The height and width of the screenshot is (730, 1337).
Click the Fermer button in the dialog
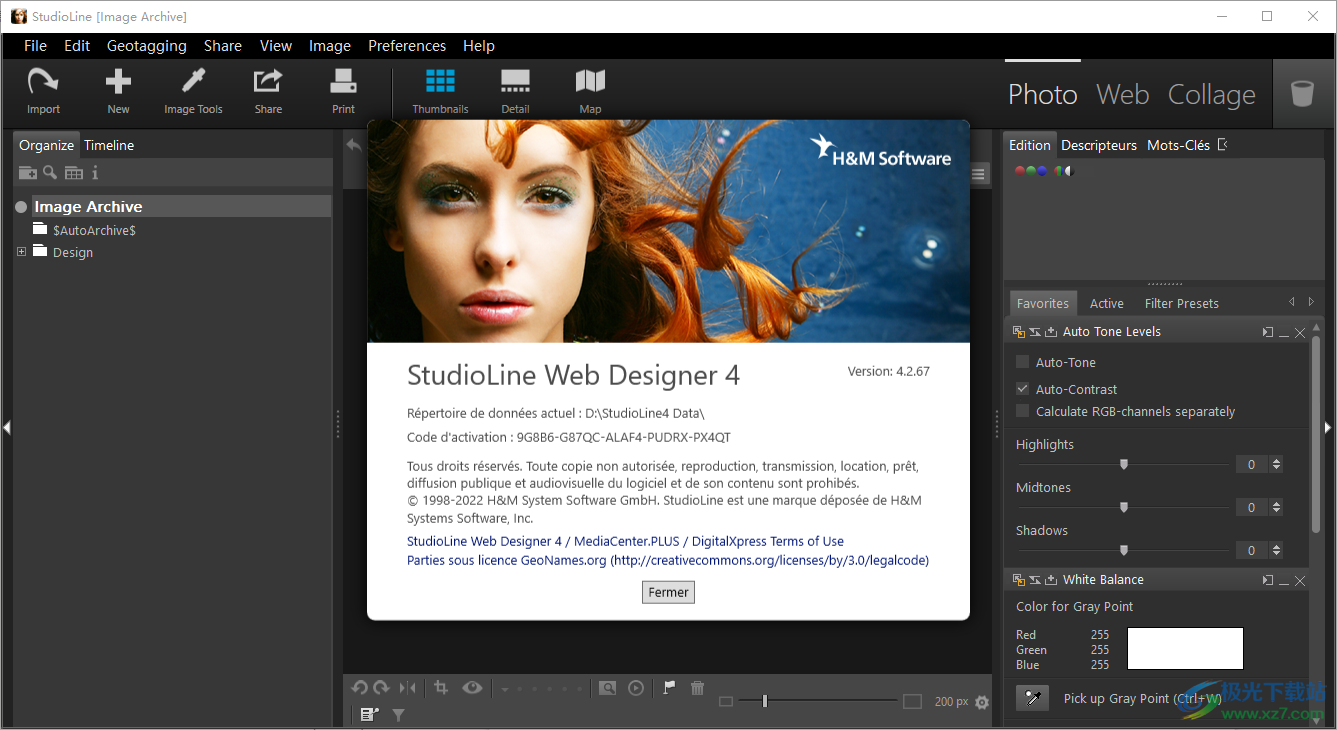point(667,592)
